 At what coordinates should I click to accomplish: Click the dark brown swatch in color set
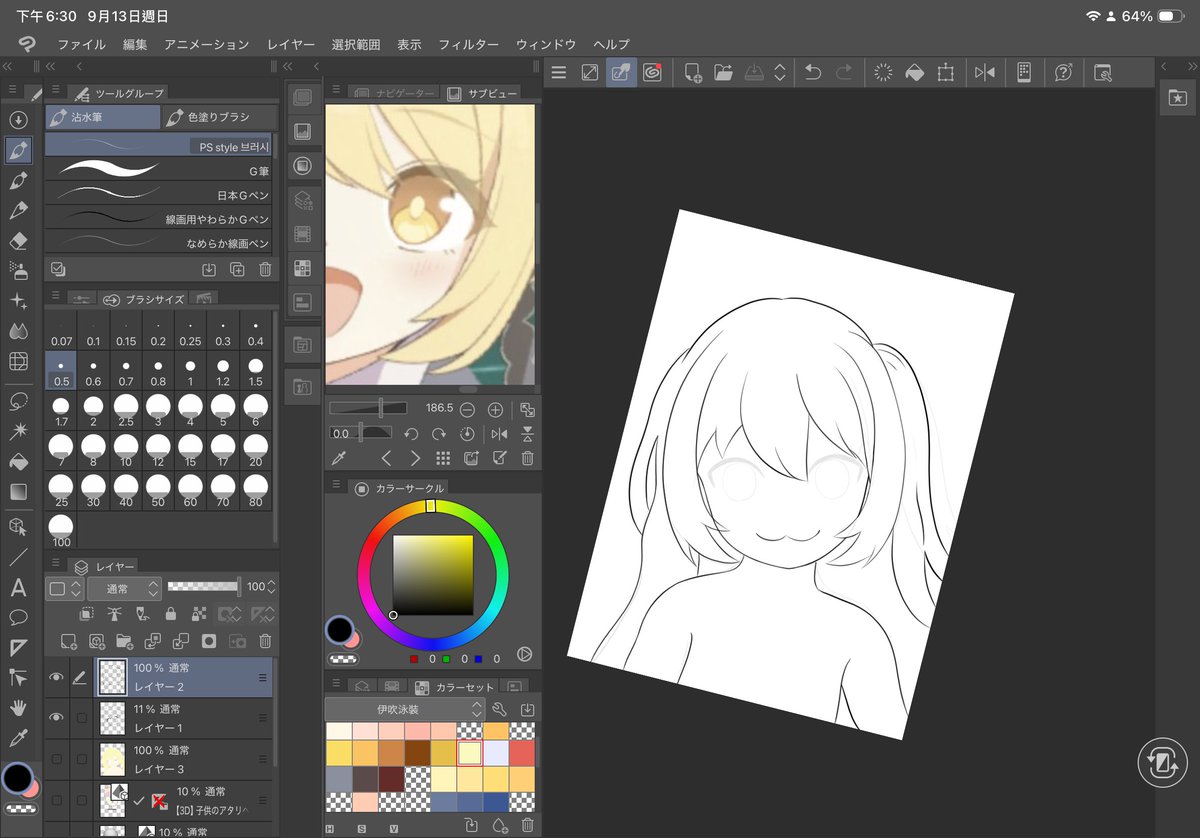[x=417, y=753]
